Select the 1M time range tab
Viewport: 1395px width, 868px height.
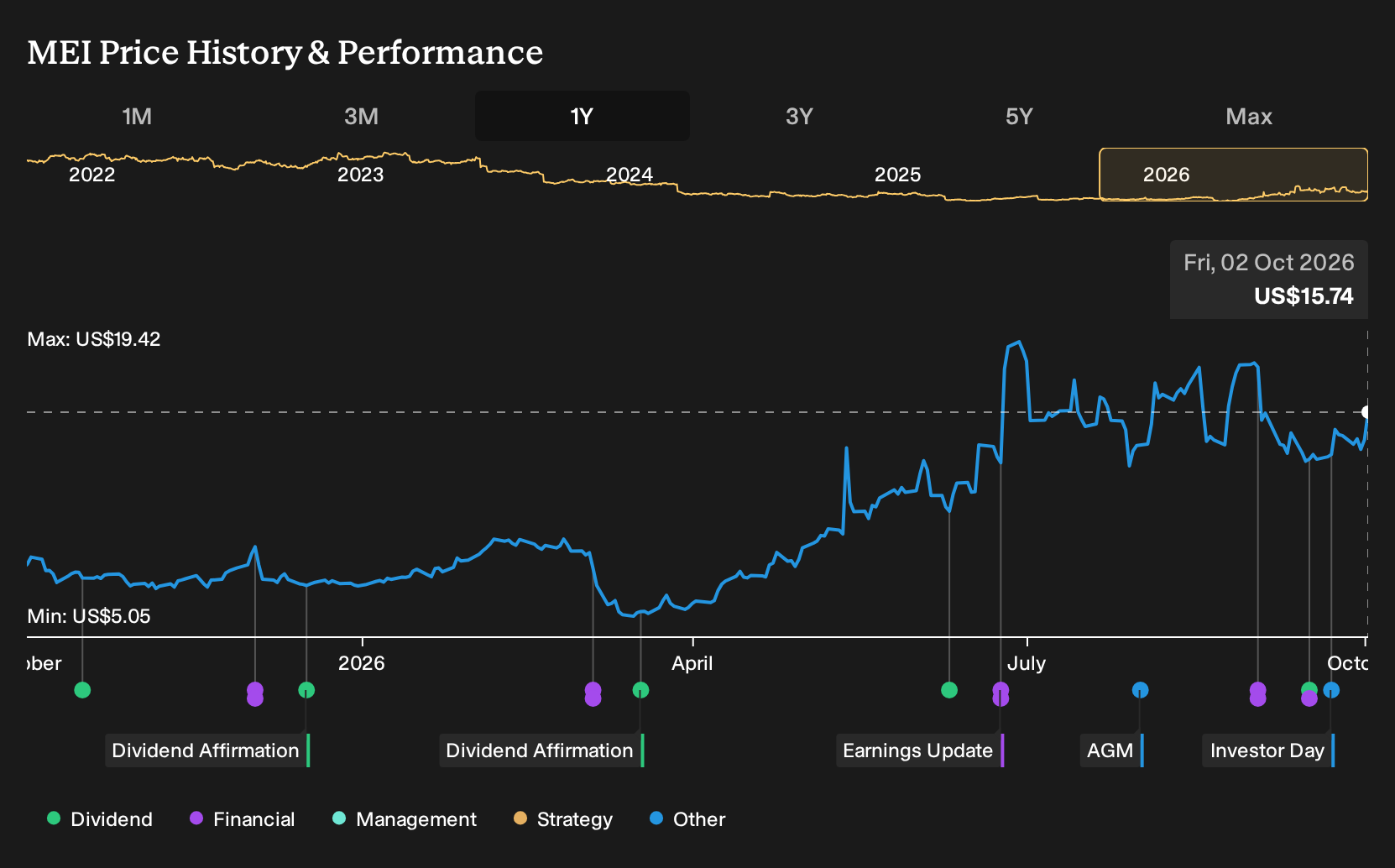(137, 116)
